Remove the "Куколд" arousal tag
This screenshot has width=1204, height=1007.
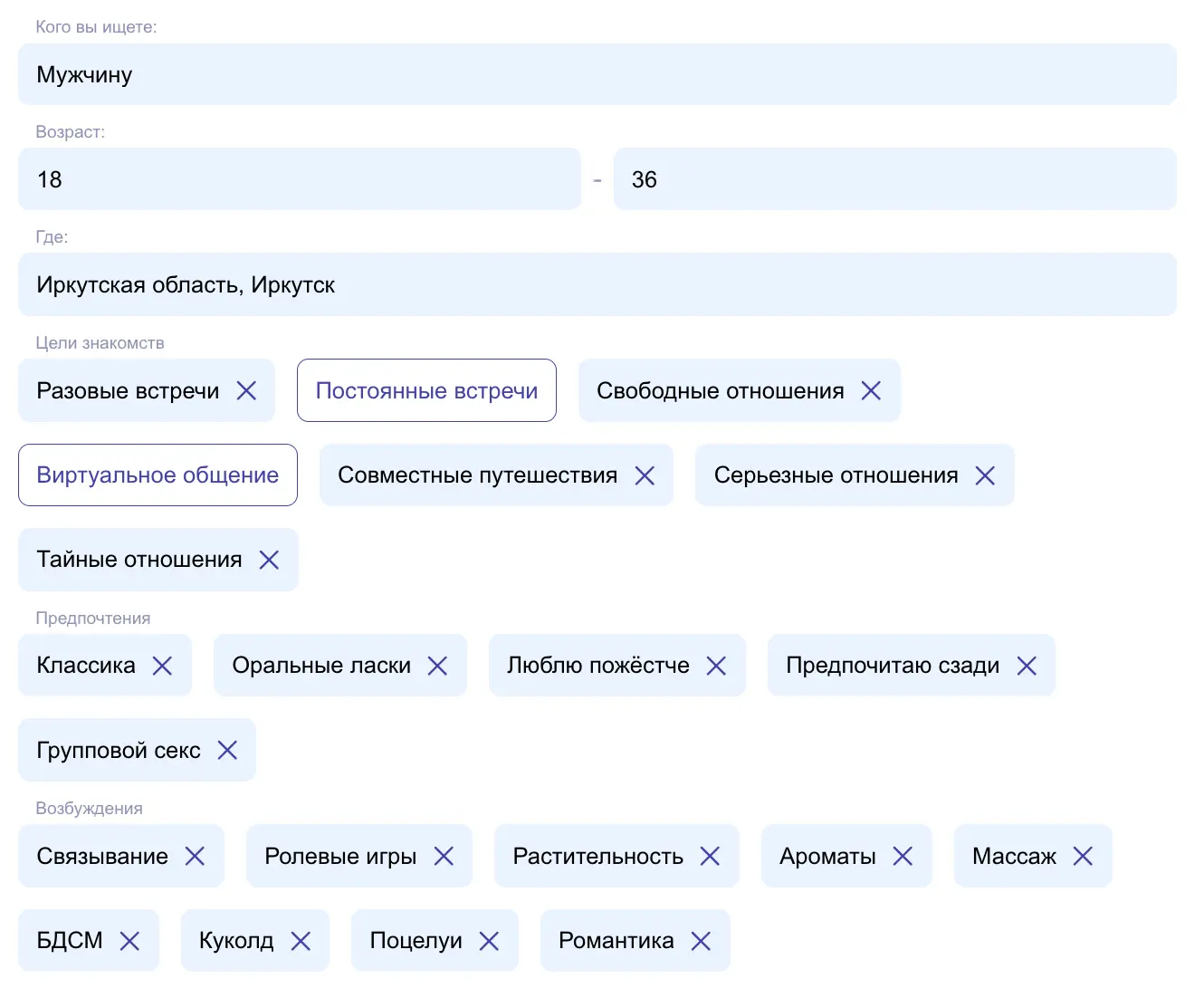[302, 940]
